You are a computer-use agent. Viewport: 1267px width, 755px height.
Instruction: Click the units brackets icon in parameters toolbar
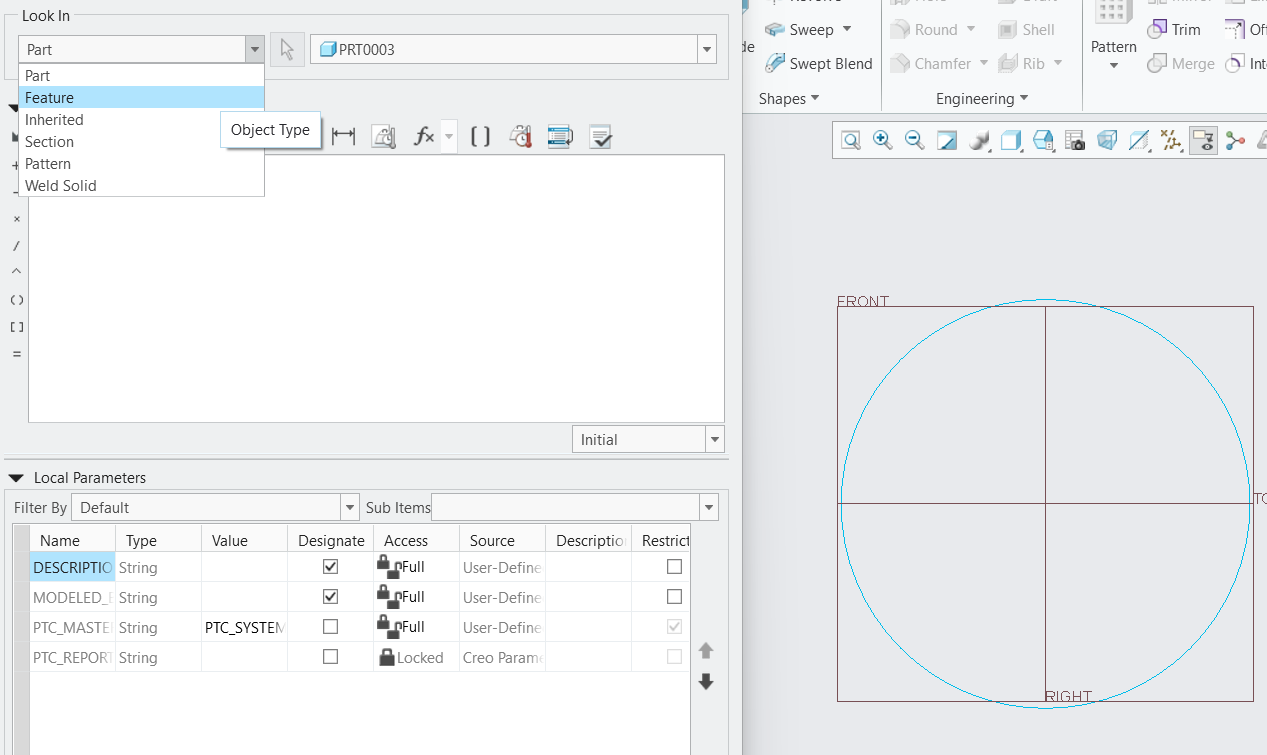point(479,136)
